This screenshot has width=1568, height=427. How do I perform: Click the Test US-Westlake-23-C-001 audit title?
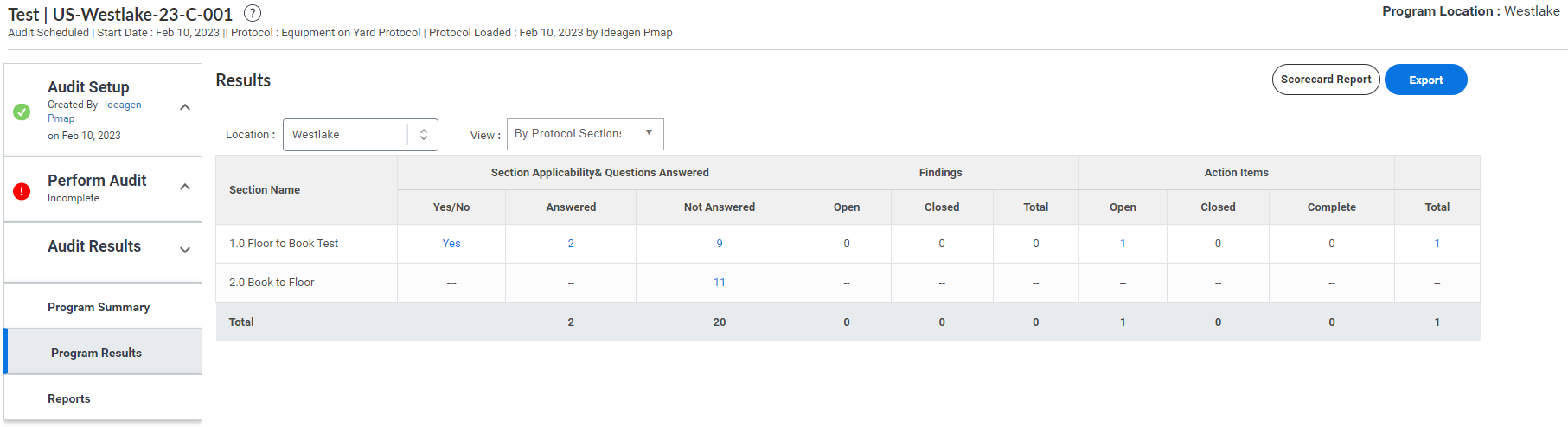pos(120,15)
